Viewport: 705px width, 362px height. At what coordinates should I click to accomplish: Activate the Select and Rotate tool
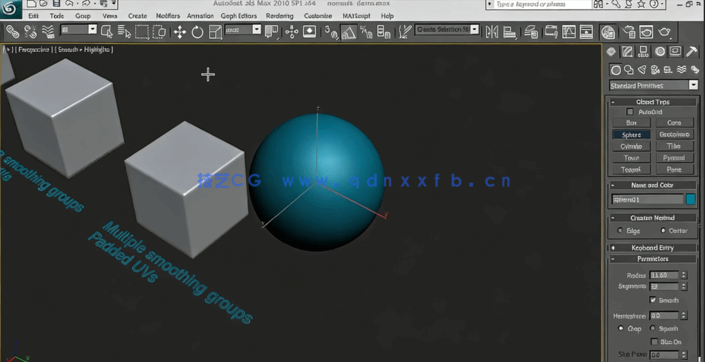(x=197, y=32)
